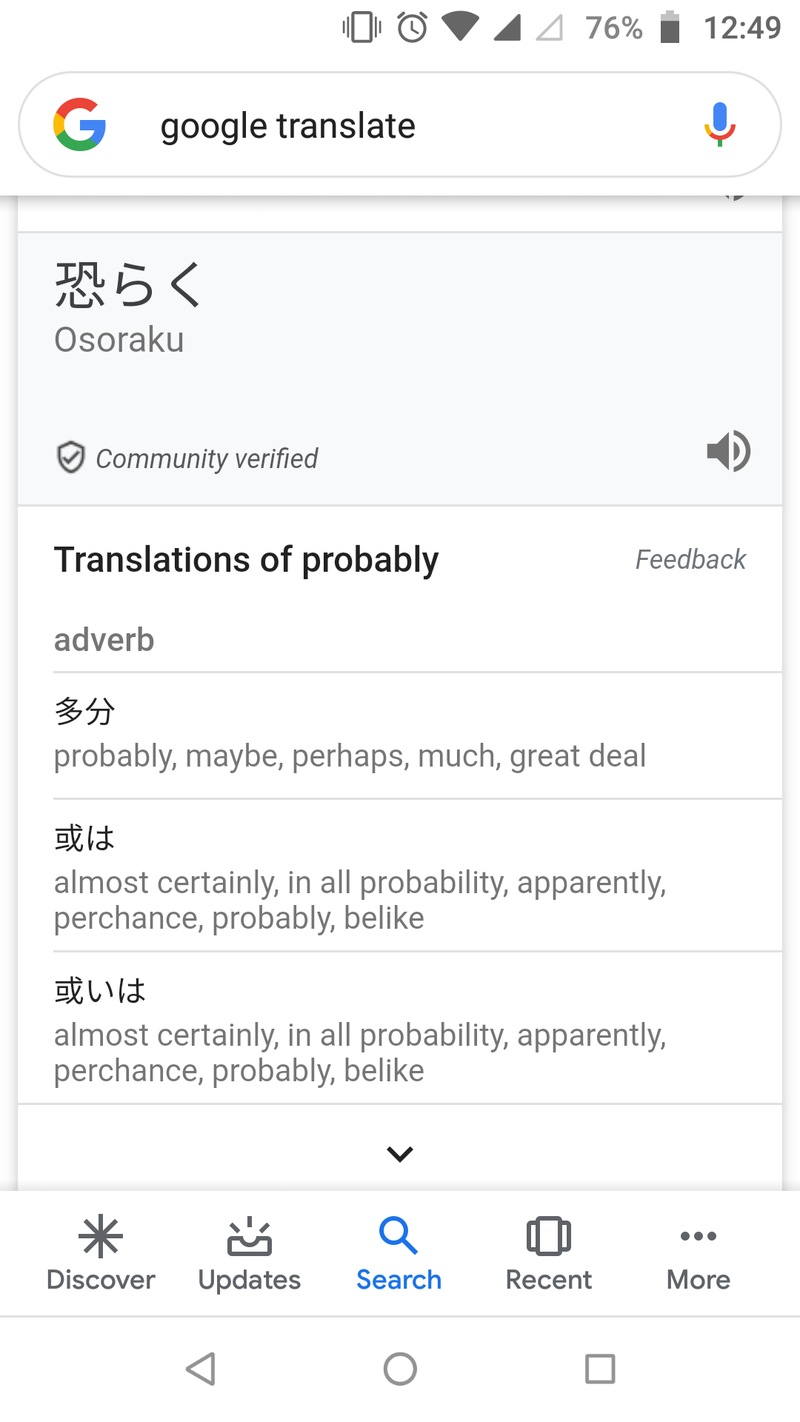Send Feedback on translations
The width and height of the screenshot is (800, 1422).
tap(690, 559)
